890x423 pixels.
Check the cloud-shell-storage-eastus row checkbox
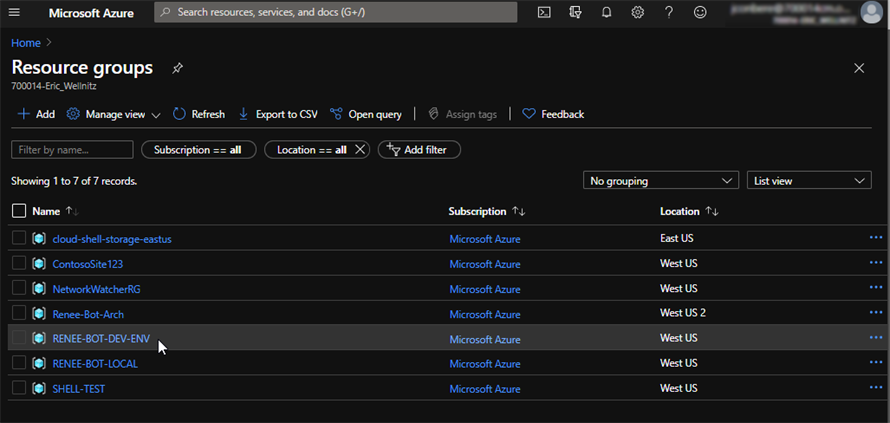point(19,238)
